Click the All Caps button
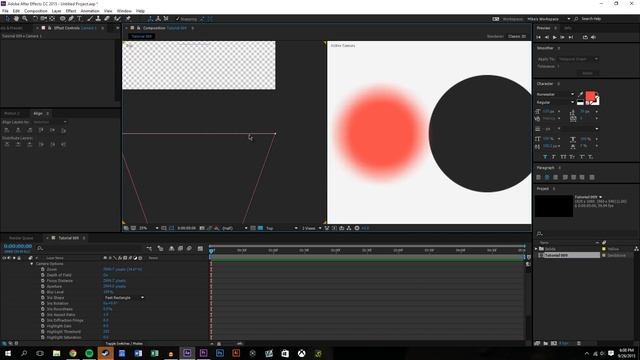 (x=563, y=157)
